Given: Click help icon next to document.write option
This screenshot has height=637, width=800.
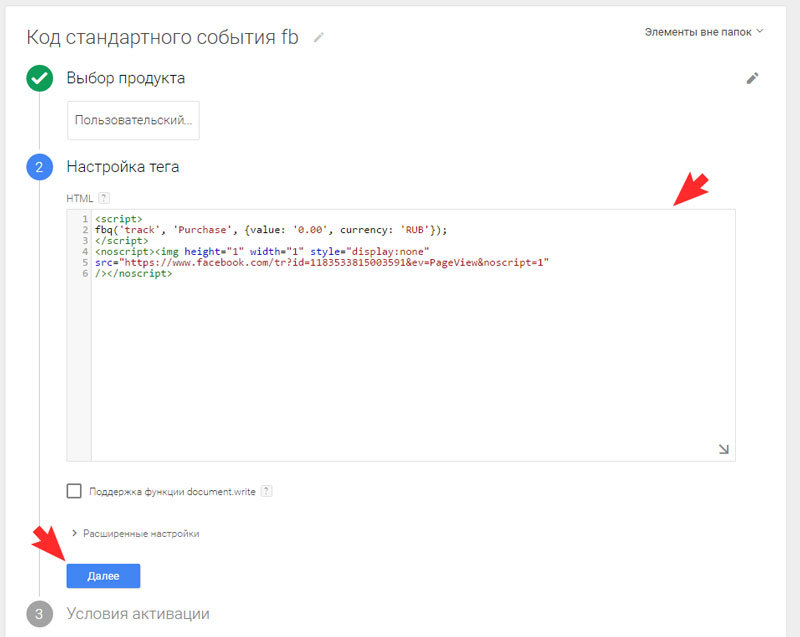Looking at the screenshot, I should point(266,491).
